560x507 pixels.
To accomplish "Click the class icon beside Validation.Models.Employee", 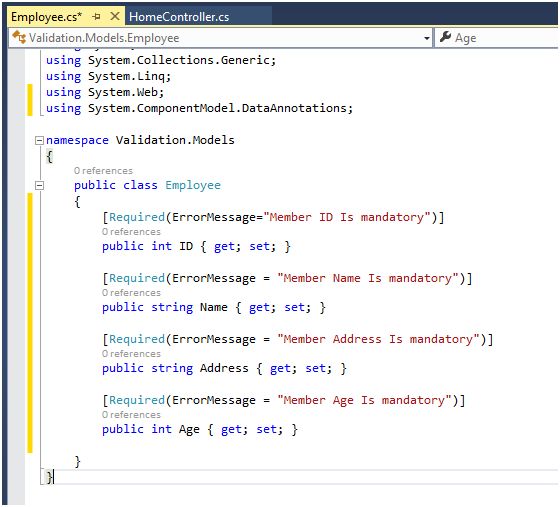I will [x=19, y=37].
